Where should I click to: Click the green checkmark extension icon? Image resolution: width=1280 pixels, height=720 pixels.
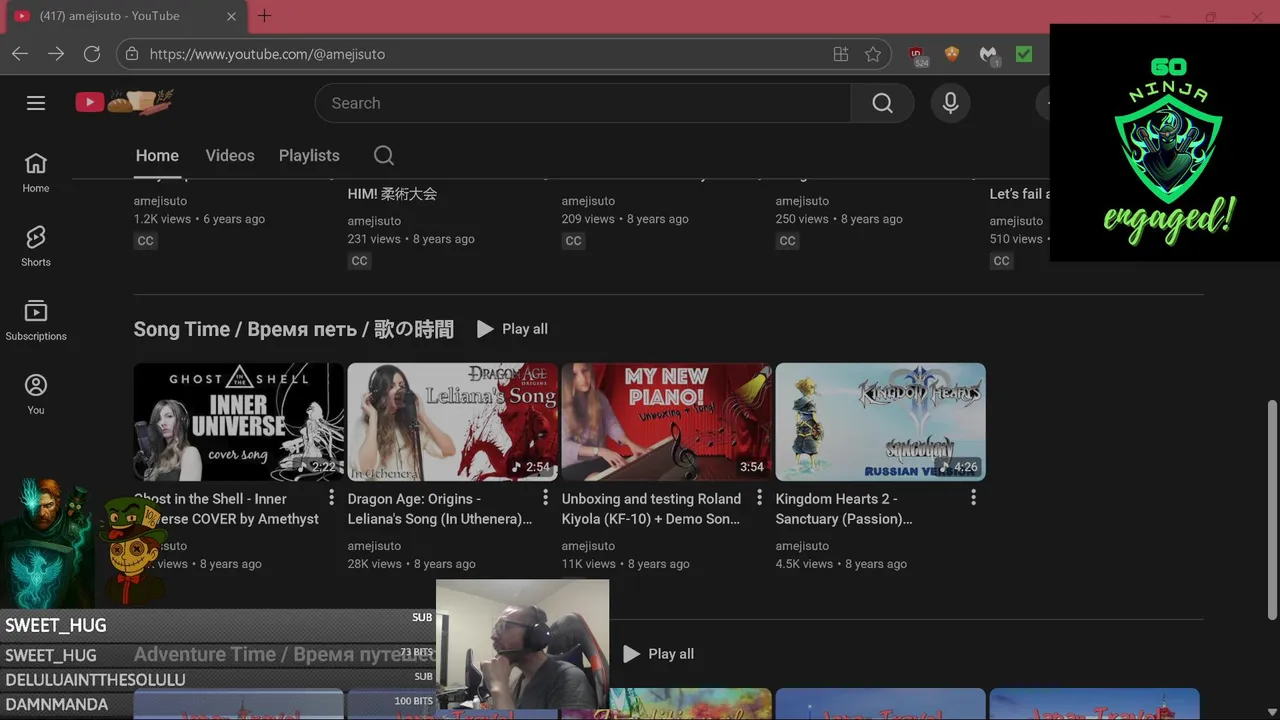pos(1024,54)
